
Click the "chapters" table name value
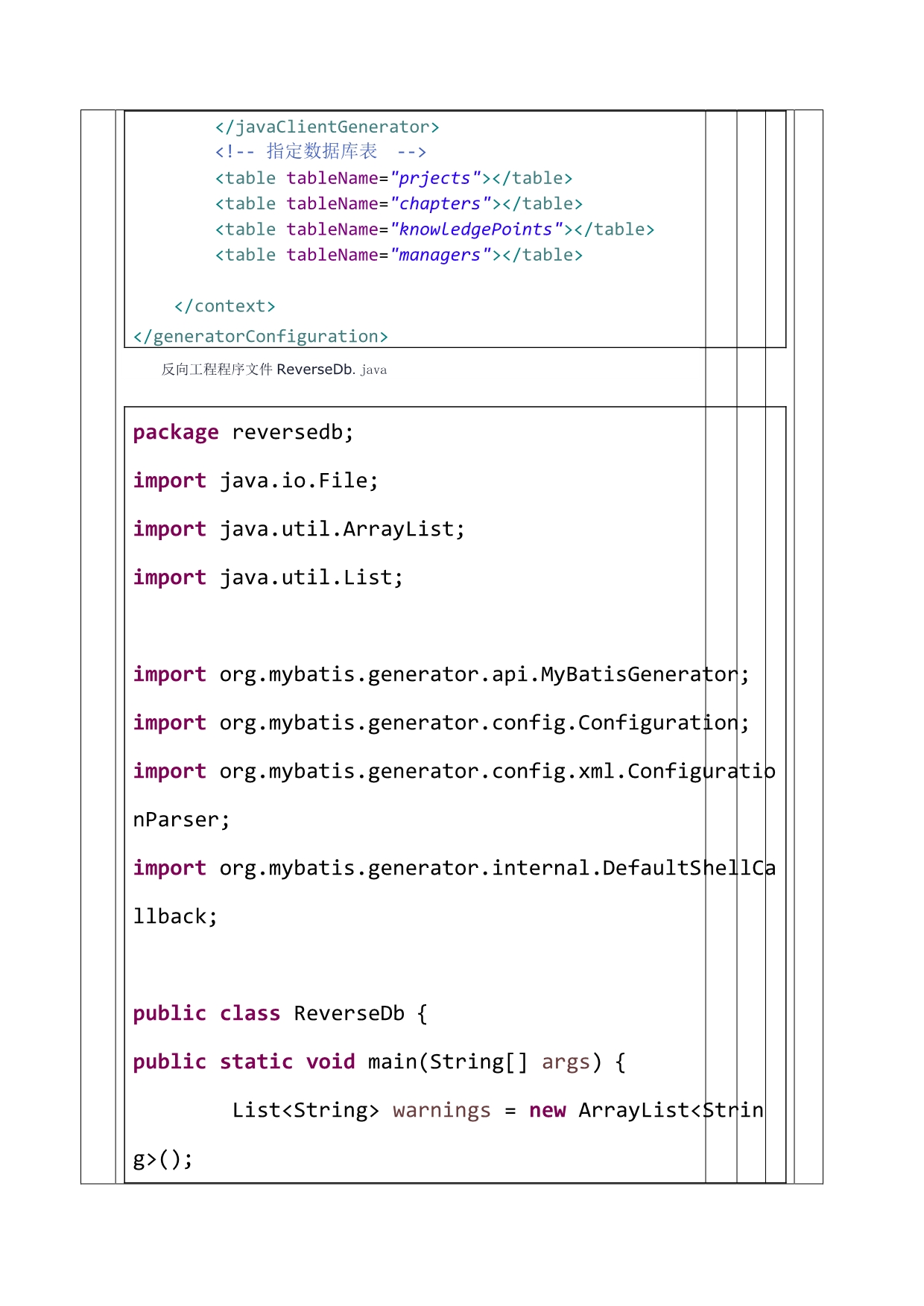point(440,204)
